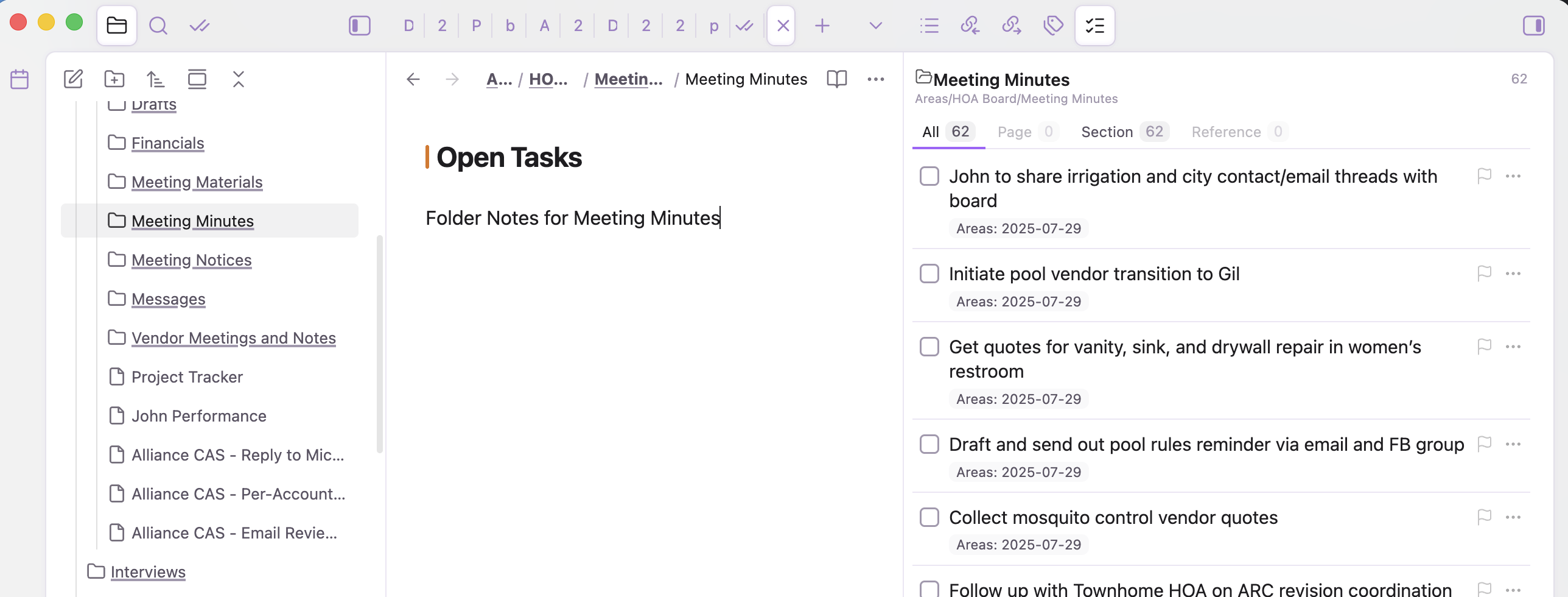This screenshot has width=1568, height=597.
Task: Change sort order of file list
Action: coord(156,79)
